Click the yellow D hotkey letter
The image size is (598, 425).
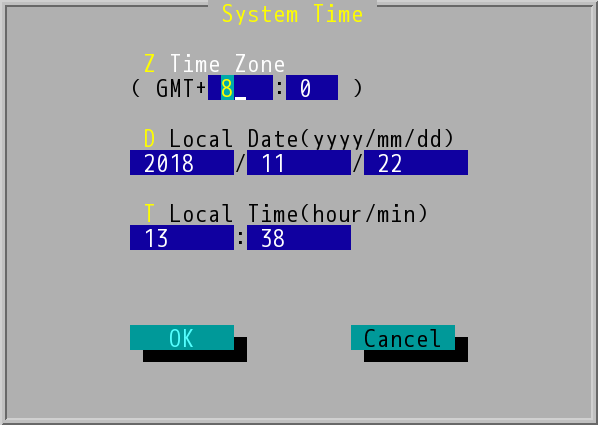click(150, 138)
